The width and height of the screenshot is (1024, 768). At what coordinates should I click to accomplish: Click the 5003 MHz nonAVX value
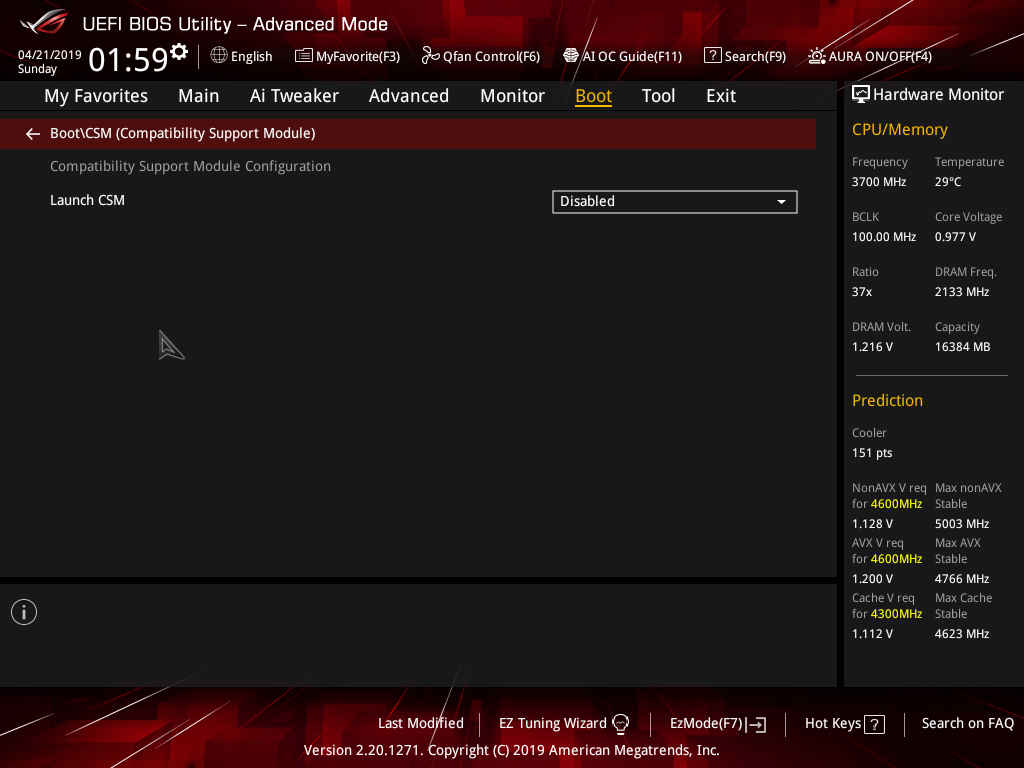[961, 524]
